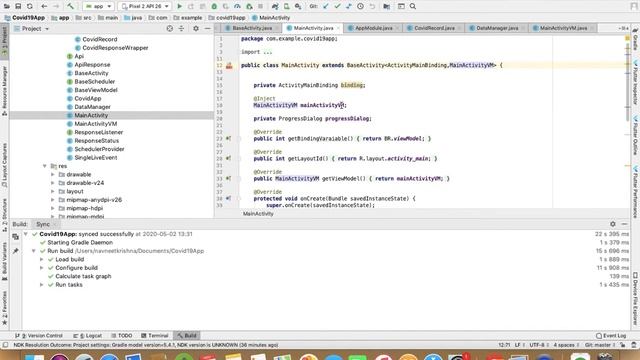640x360 pixels.
Task: Click the Make Project hammer icon
Action: coord(70,6)
